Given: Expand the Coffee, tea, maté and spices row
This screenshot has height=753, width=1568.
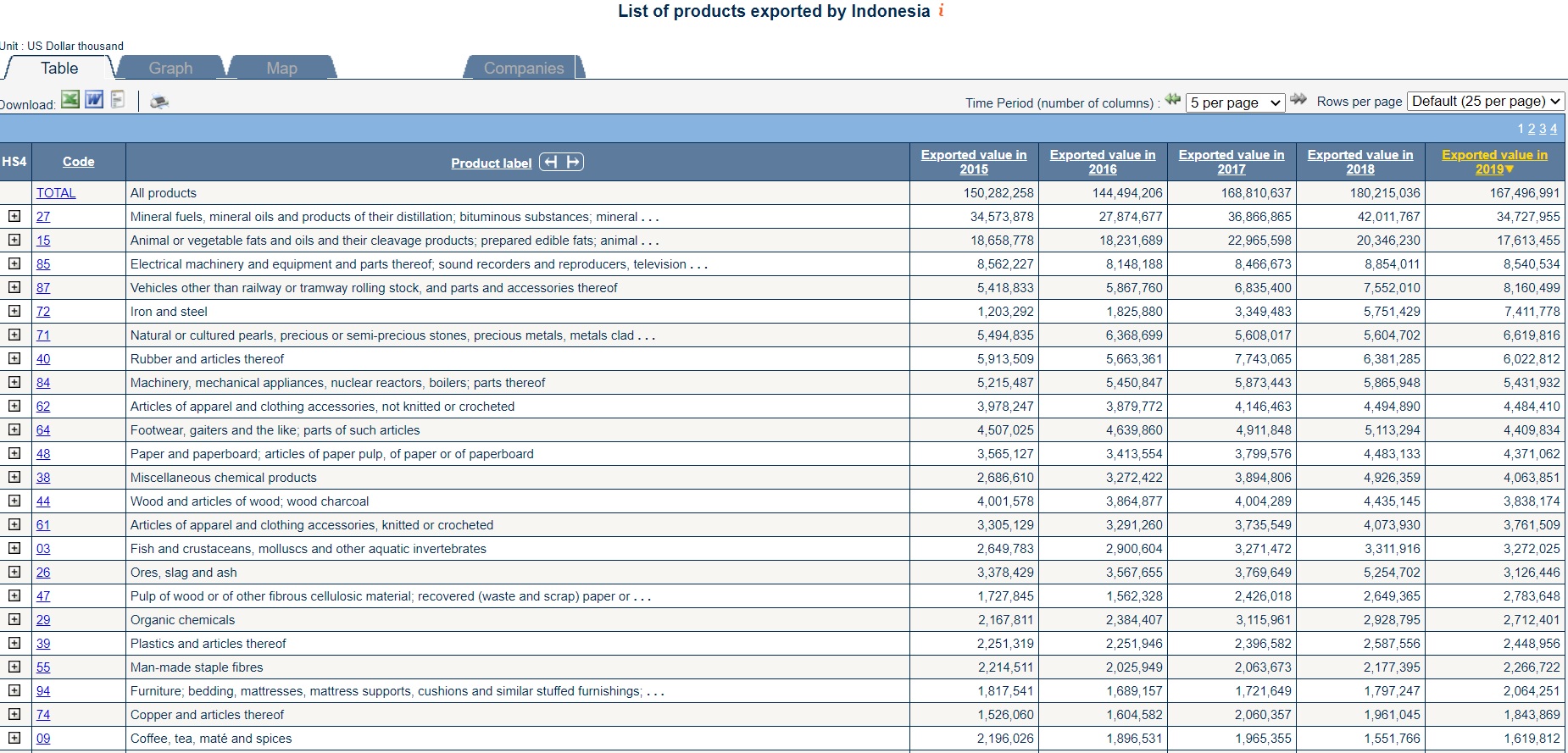Looking at the screenshot, I should pyautogui.click(x=14, y=738).
